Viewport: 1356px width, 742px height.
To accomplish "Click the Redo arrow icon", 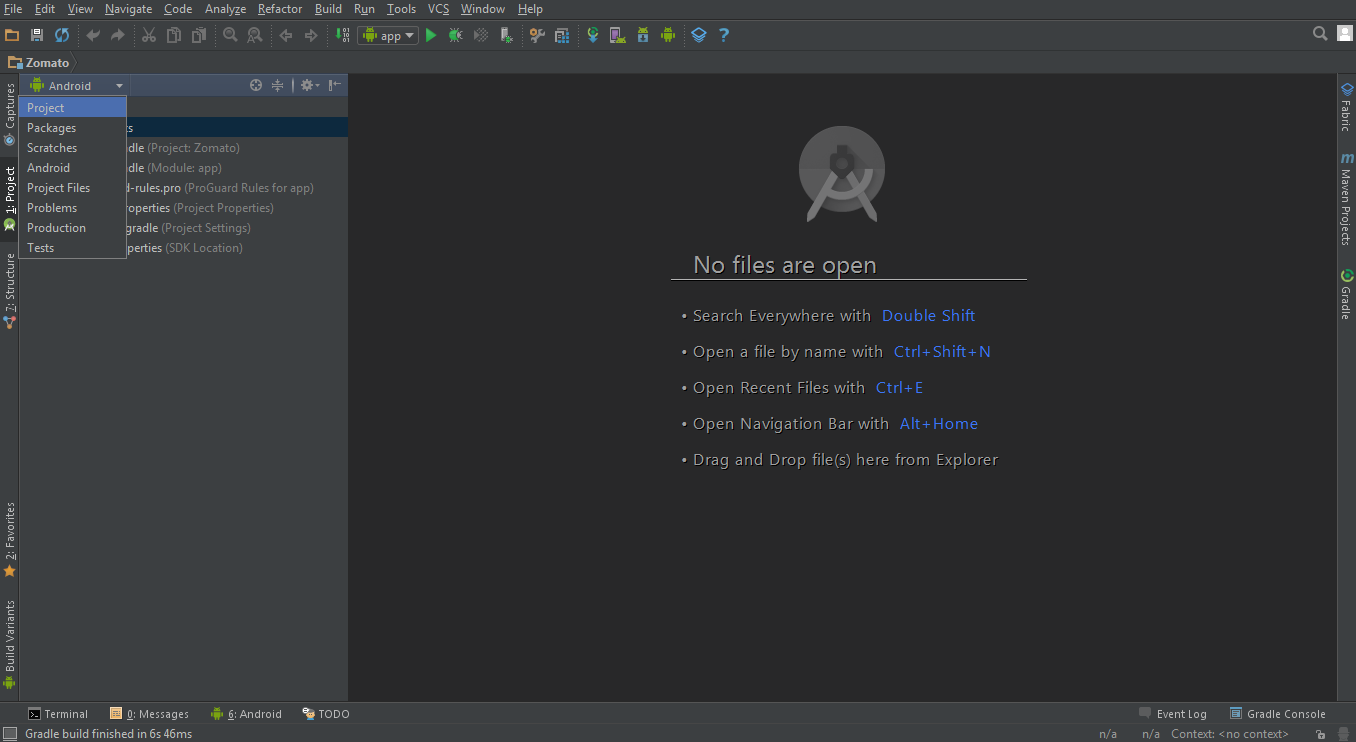I will [118, 35].
